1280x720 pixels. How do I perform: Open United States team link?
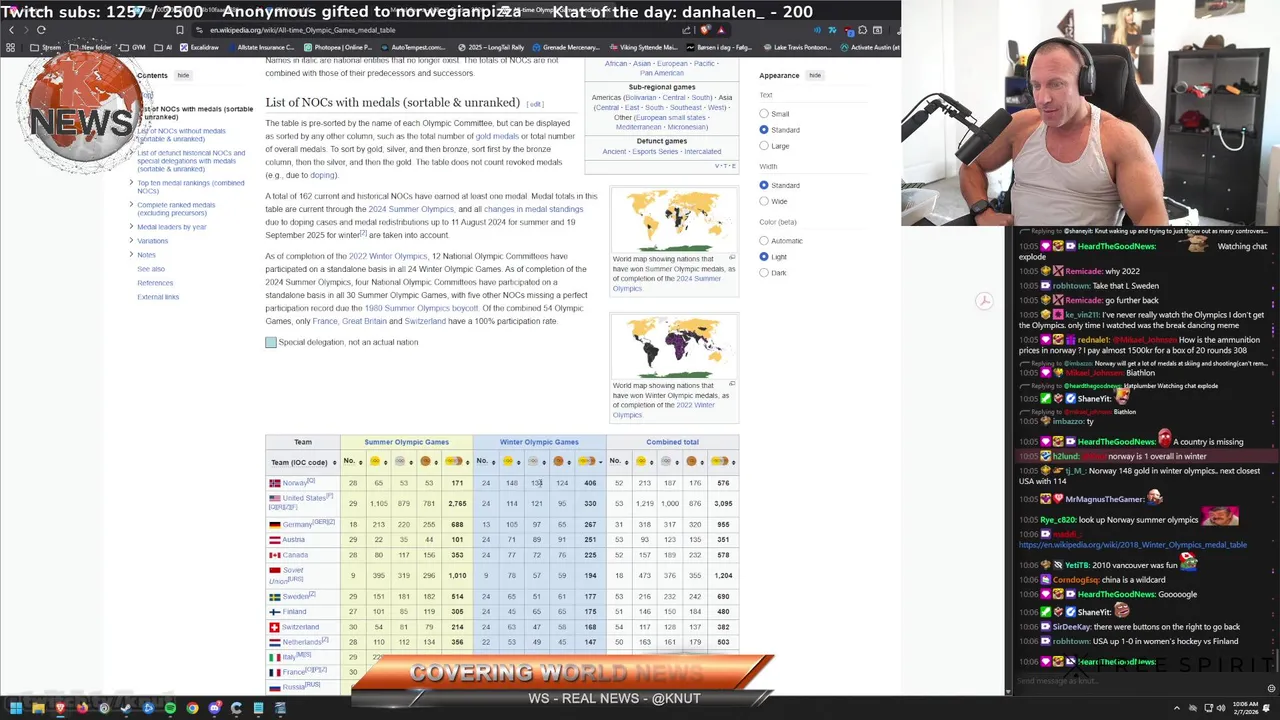click(x=304, y=497)
